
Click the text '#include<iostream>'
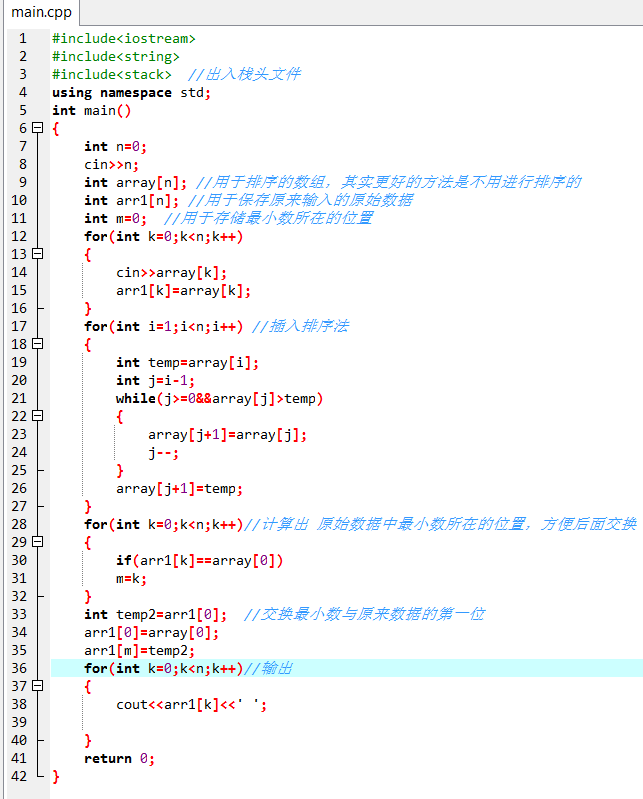pos(124,39)
